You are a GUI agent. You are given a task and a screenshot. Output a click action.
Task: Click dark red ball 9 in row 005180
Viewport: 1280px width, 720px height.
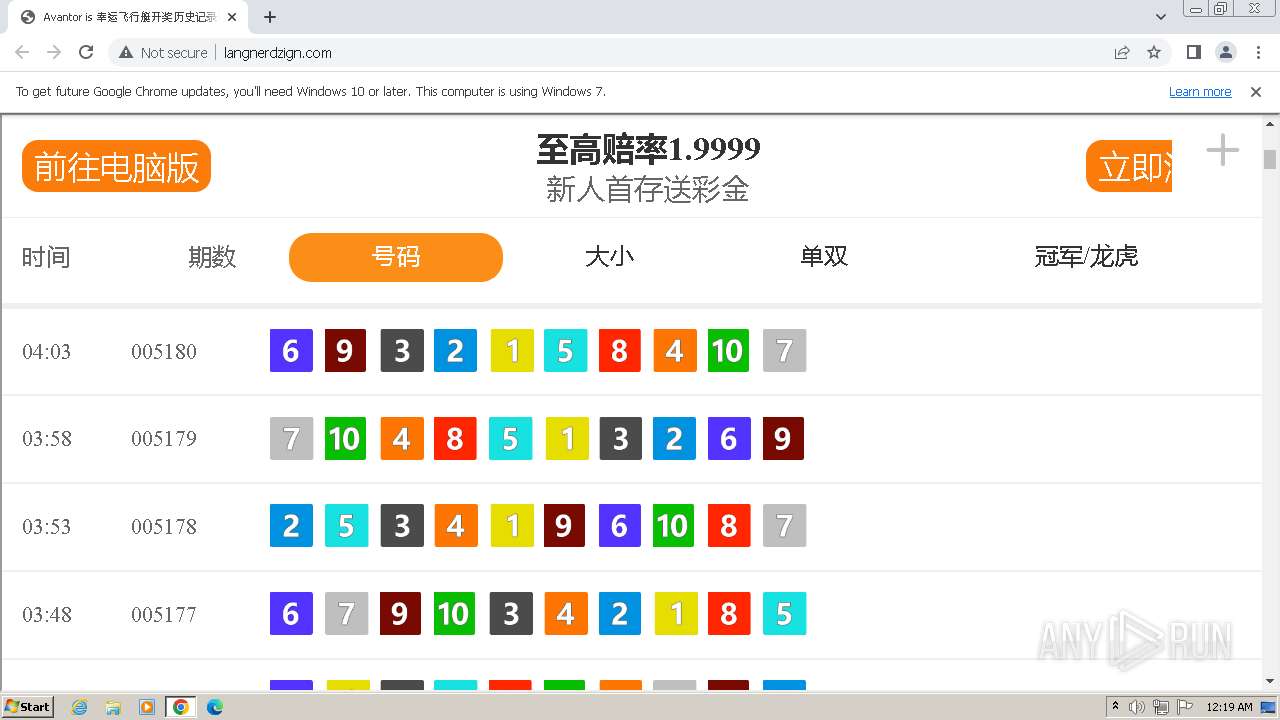(x=345, y=351)
